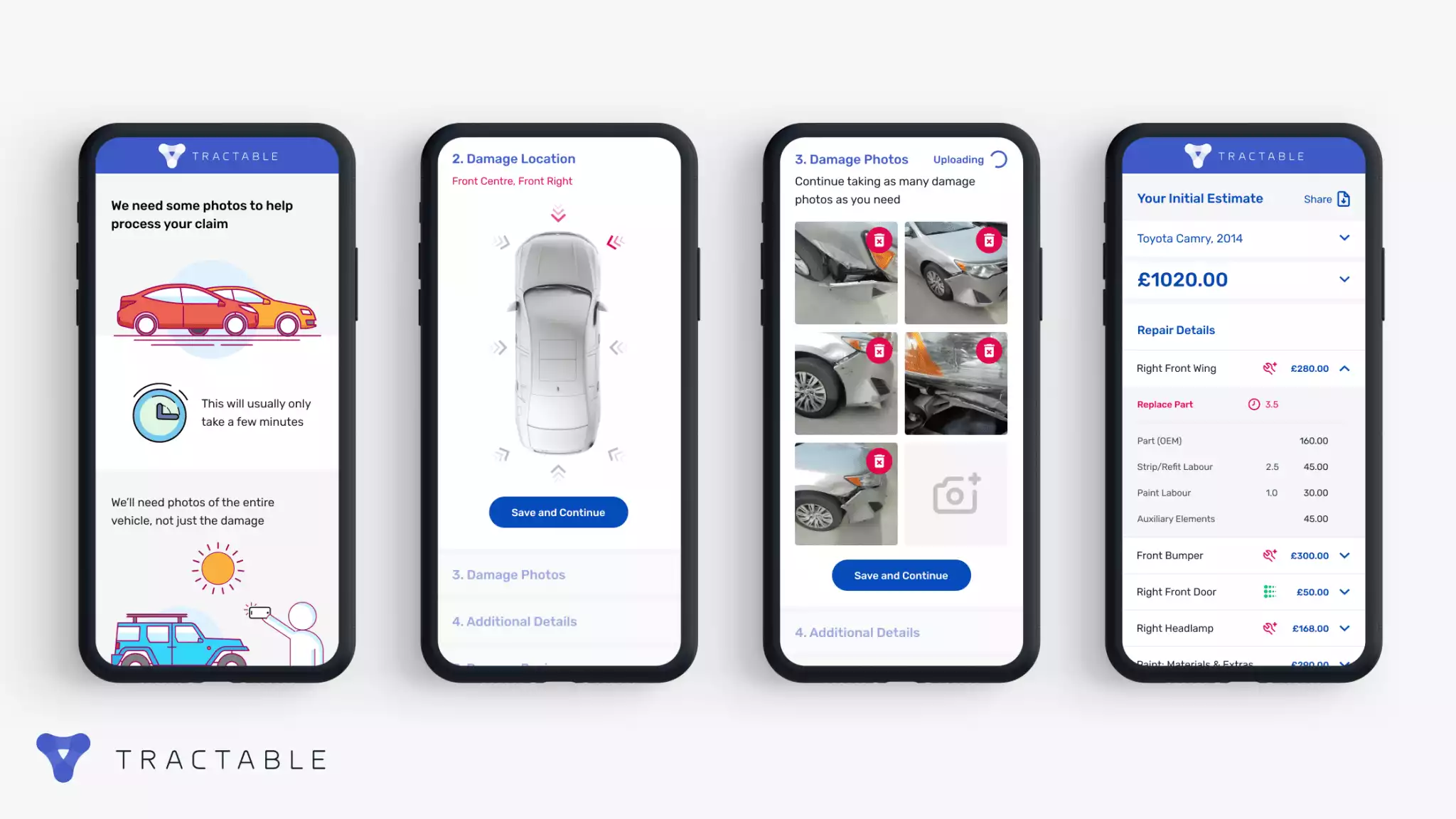This screenshot has height=819, width=1456.
Task: Select the Additional Details step
Action: [x=515, y=621]
